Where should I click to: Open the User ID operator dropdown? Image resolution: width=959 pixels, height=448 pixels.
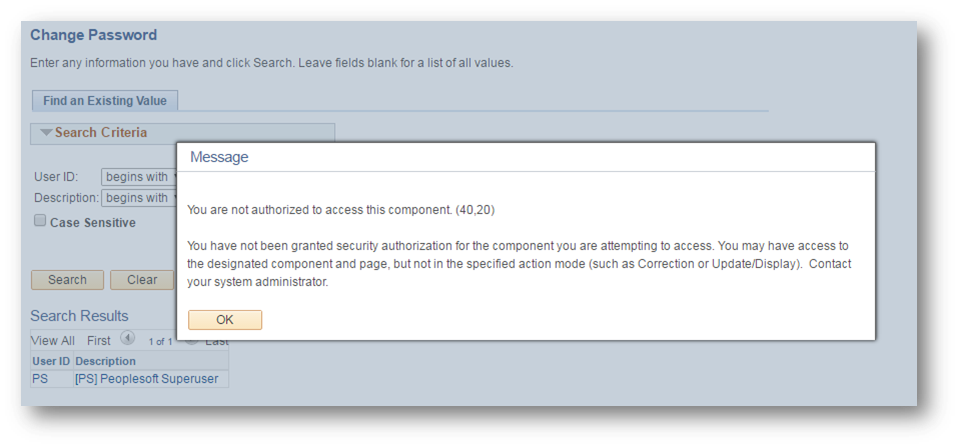pos(139,177)
